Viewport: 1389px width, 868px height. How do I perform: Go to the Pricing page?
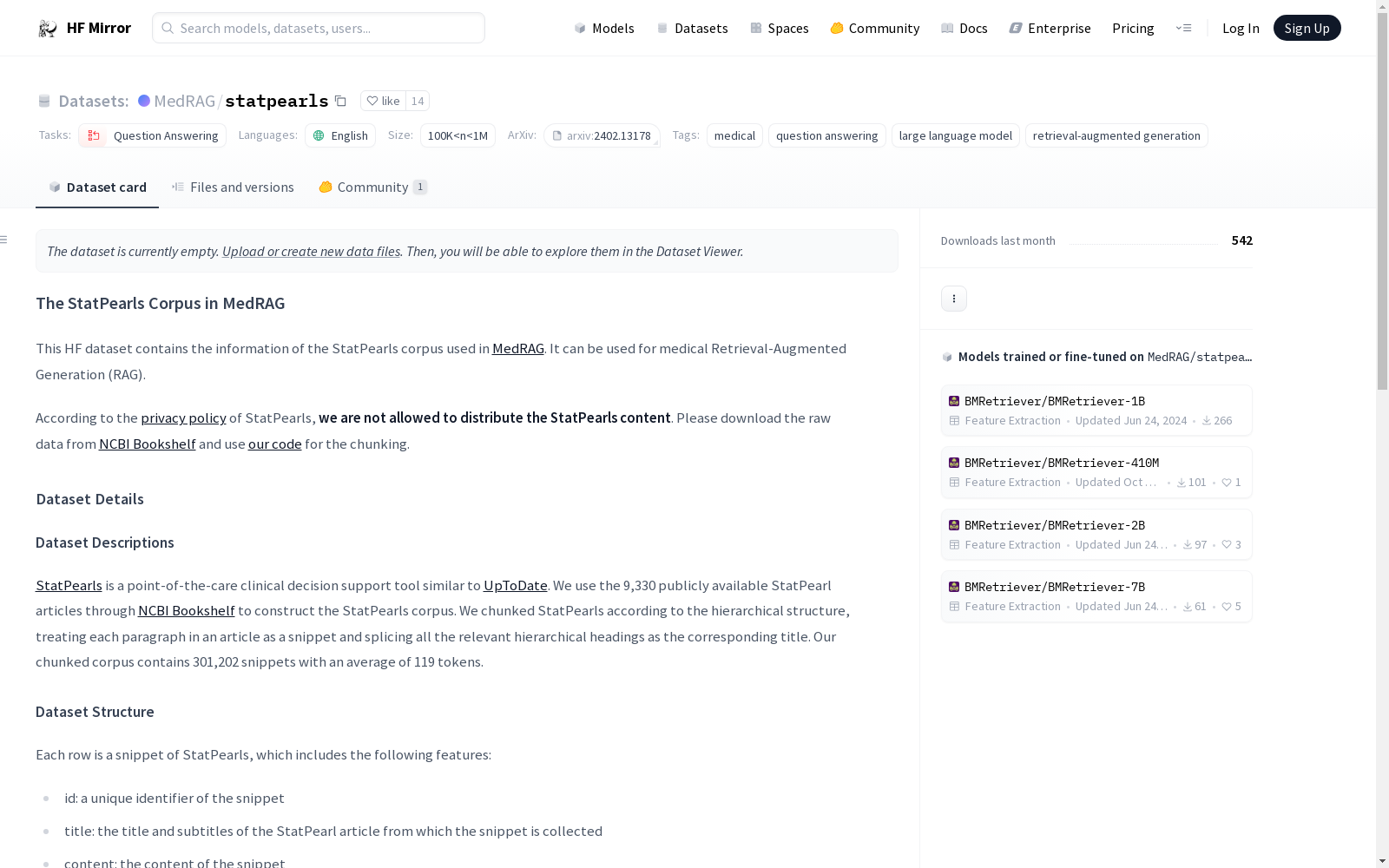[1133, 28]
